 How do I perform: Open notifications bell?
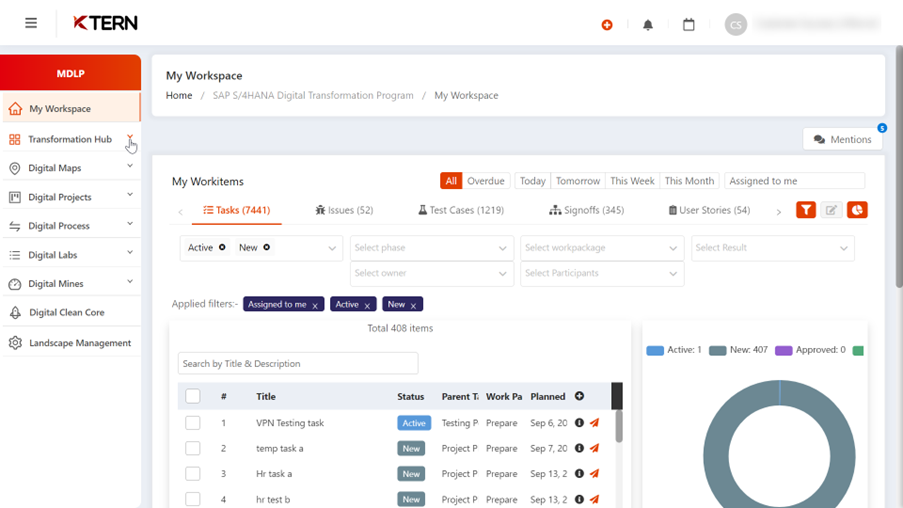click(648, 25)
